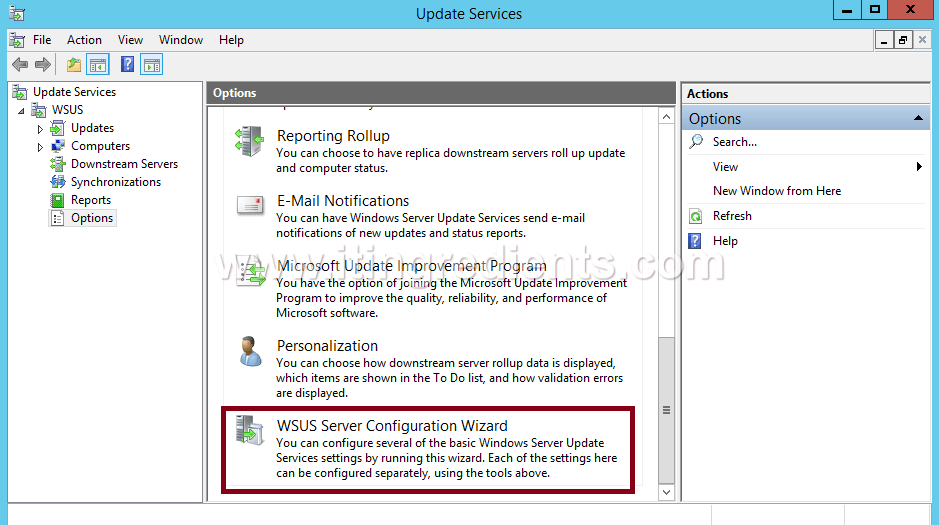Click Help in the Actions pane
The height and width of the screenshot is (525, 939).
(x=725, y=241)
